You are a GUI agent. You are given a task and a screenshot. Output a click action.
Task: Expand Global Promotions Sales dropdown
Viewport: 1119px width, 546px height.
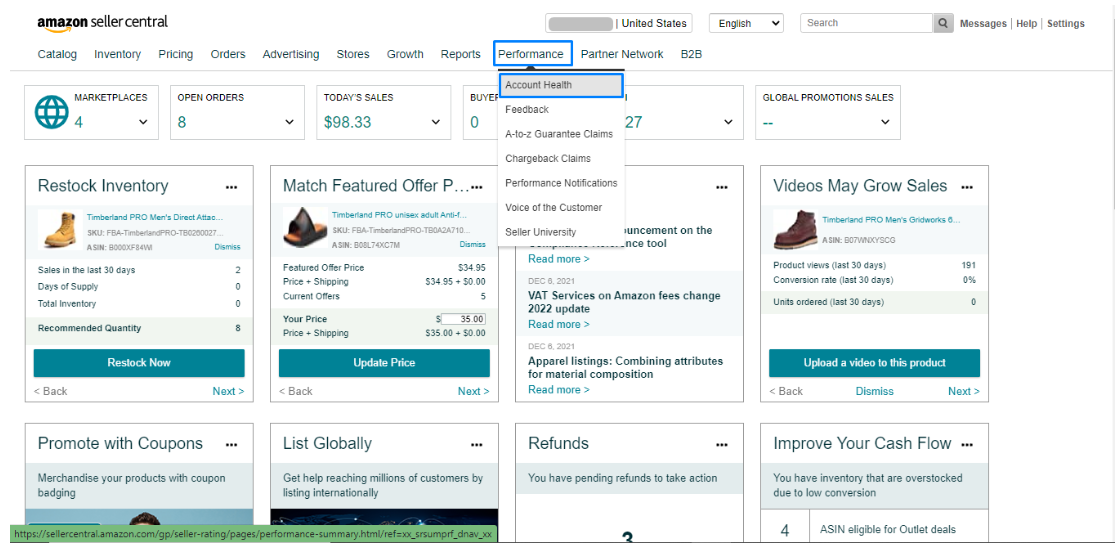[x=885, y=122]
